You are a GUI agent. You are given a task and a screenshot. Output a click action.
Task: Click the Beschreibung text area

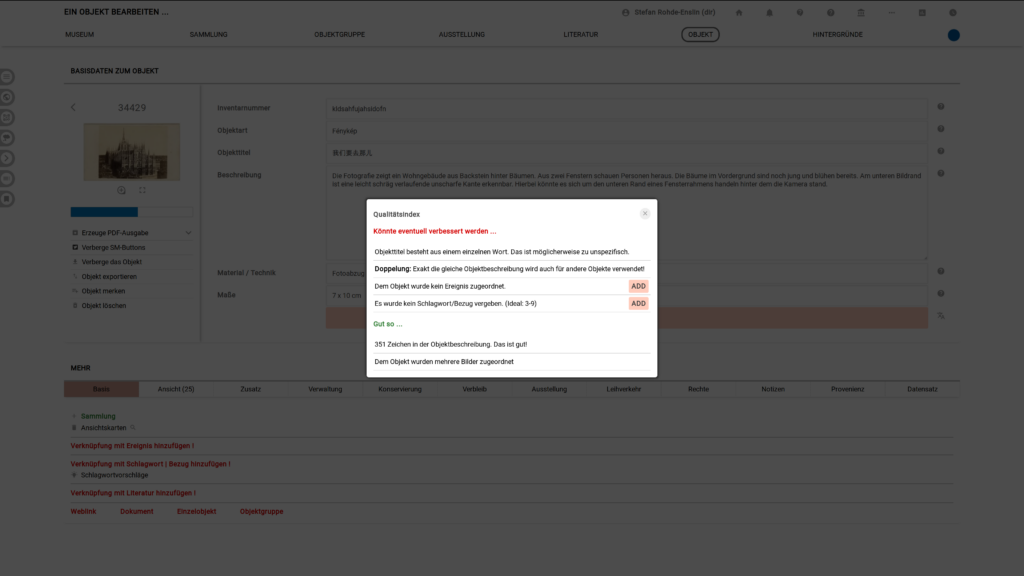point(626,213)
